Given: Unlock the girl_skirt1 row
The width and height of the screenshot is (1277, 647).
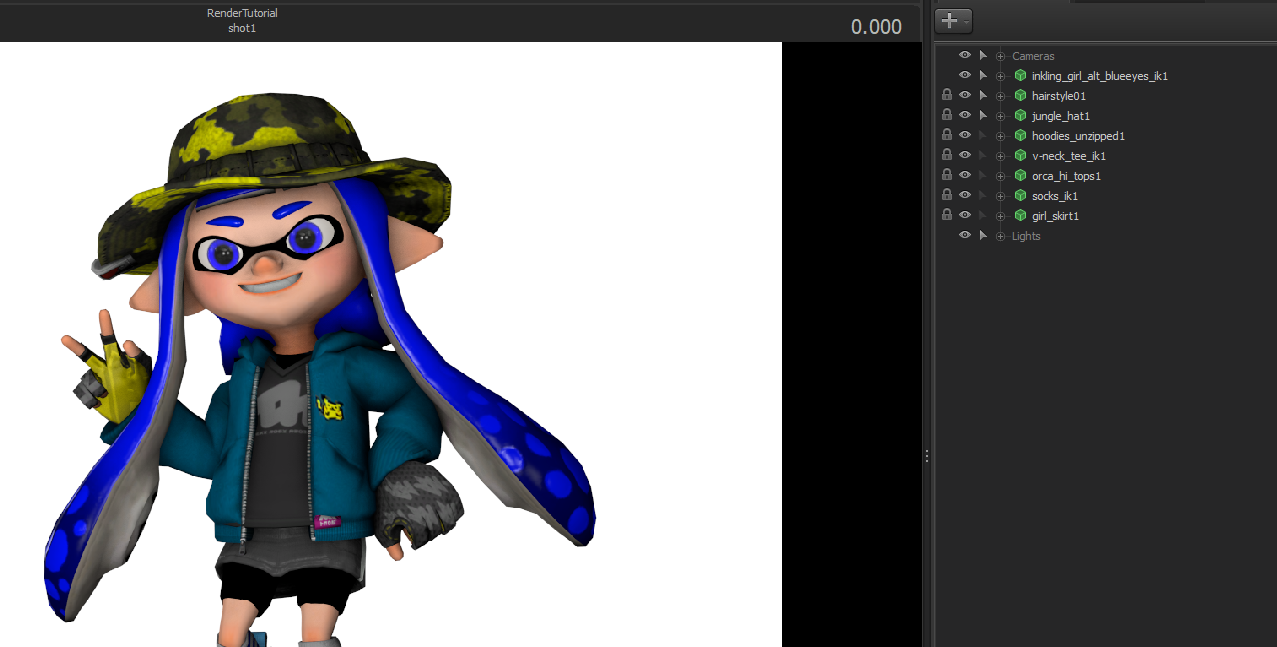Looking at the screenshot, I should [947, 215].
